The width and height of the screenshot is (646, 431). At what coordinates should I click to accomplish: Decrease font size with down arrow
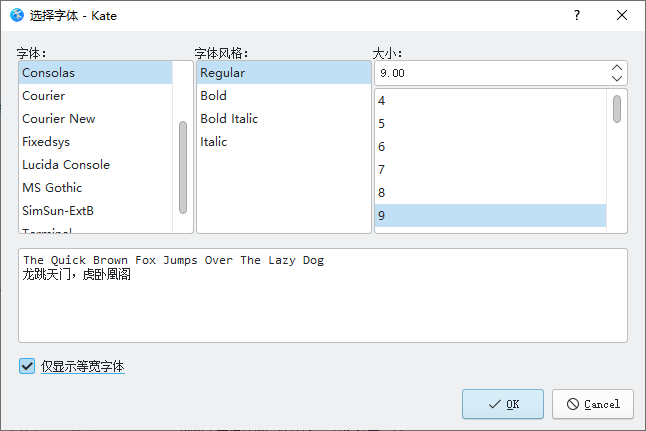pyautogui.click(x=617, y=79)
